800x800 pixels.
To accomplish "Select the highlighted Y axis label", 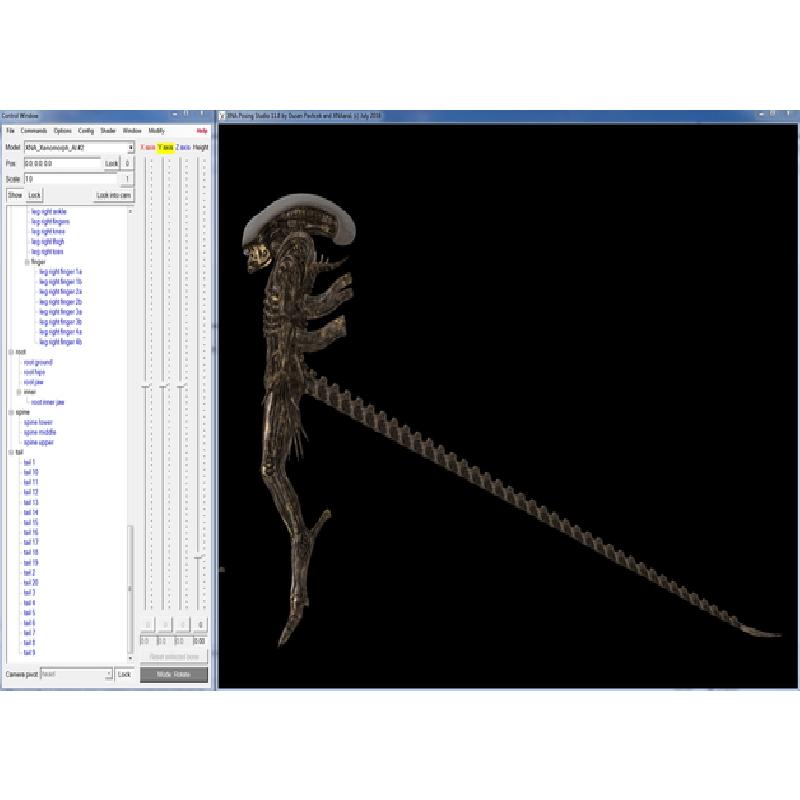I will 165,147.
